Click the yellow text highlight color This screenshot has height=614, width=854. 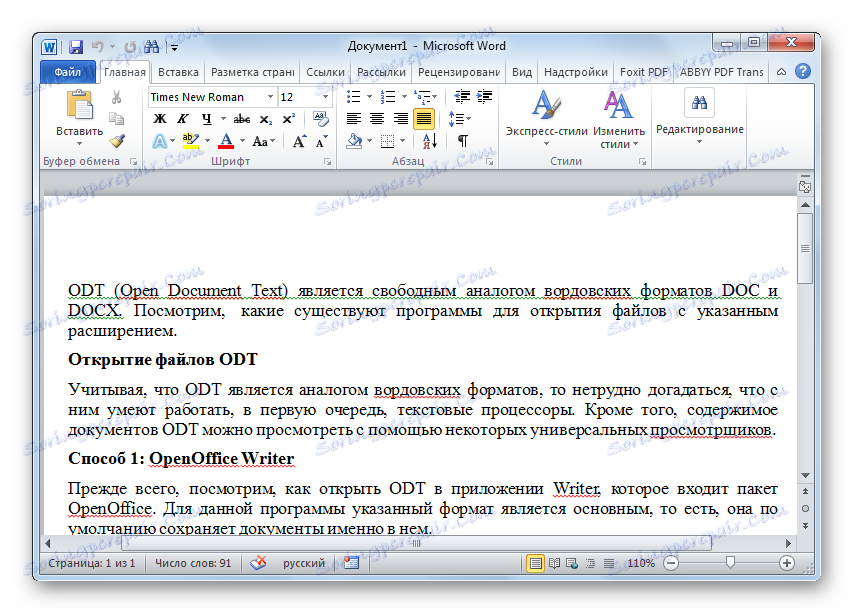click(x=191, y=141)
